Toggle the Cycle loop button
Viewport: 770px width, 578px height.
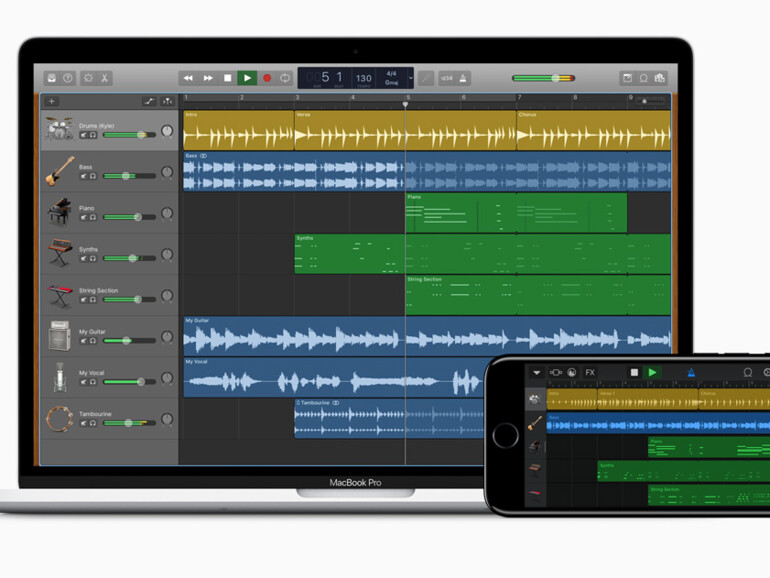tap(285, 78)
